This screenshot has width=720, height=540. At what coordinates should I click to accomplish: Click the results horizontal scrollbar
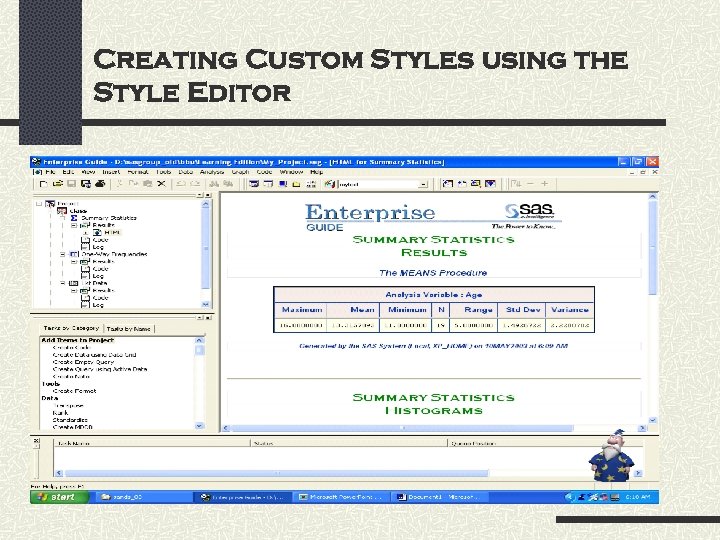tap(433, 428)
